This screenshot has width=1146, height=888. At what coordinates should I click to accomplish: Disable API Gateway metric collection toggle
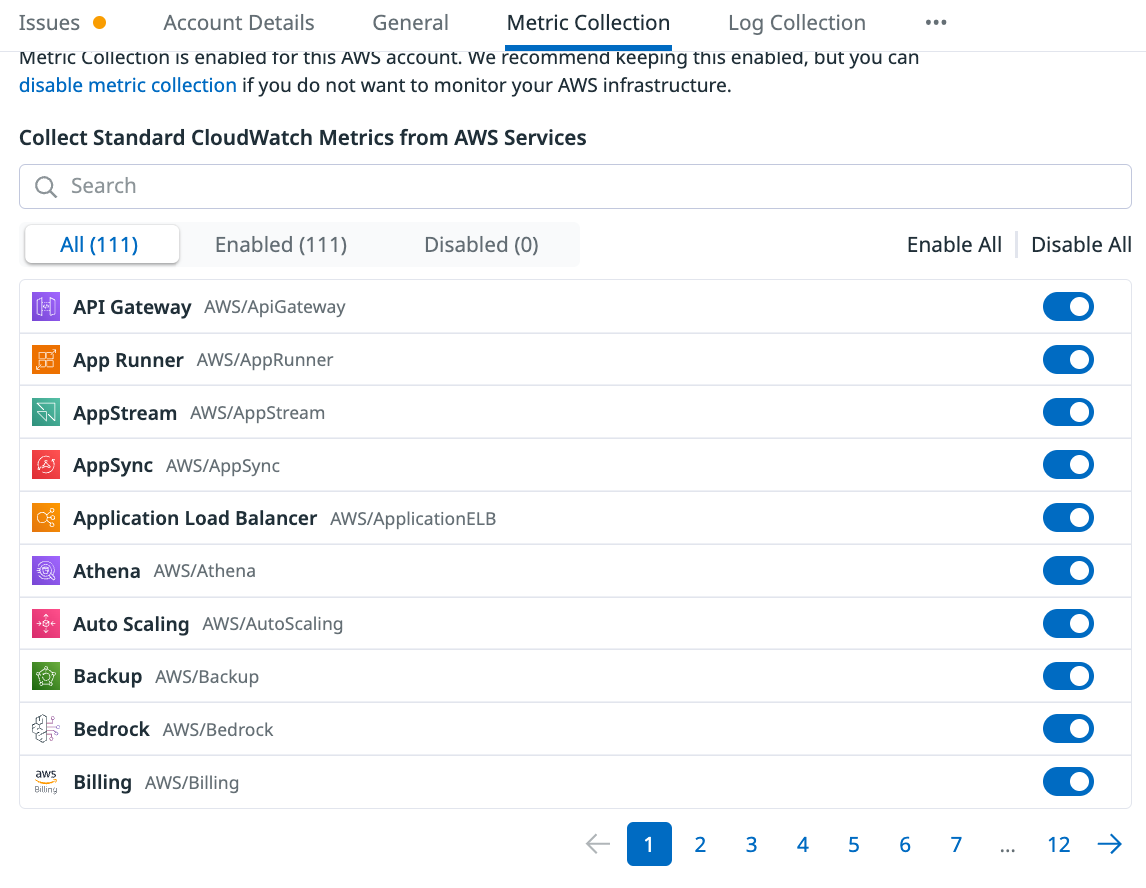[x=1068, y=307]
